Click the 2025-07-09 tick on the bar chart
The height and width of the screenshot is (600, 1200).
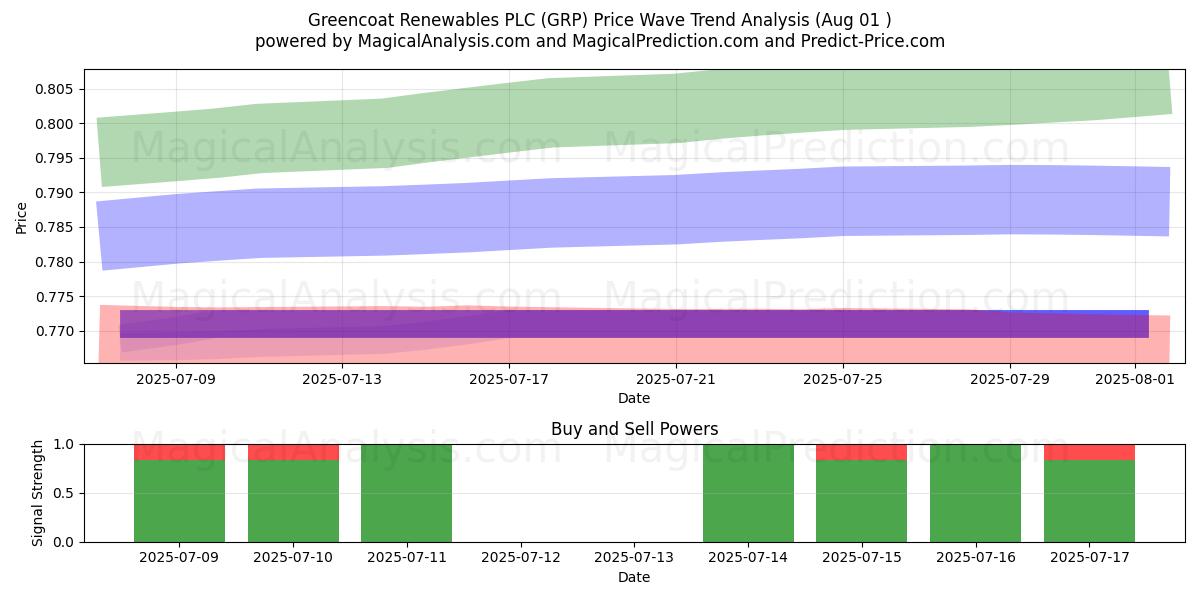coord(179,558)
